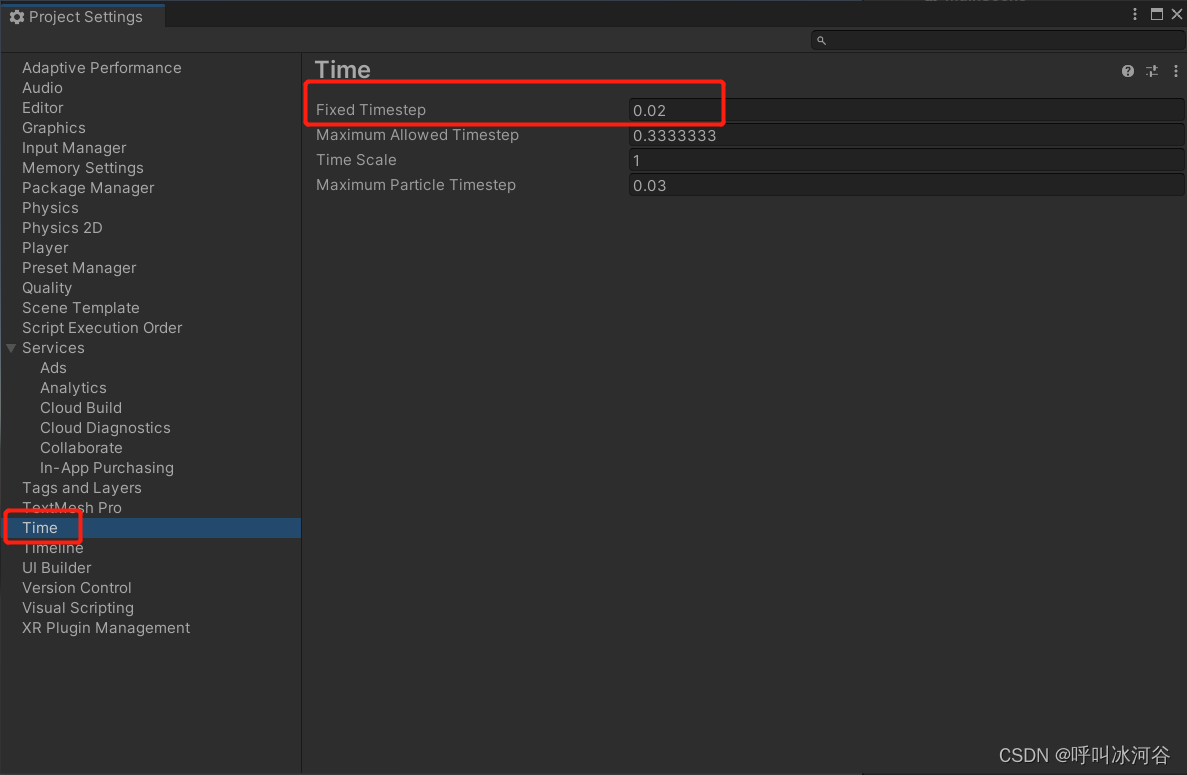The width and height of the screenshot is (1187, 775).
Task: Open Graphics settings
Action: (54, 128)
